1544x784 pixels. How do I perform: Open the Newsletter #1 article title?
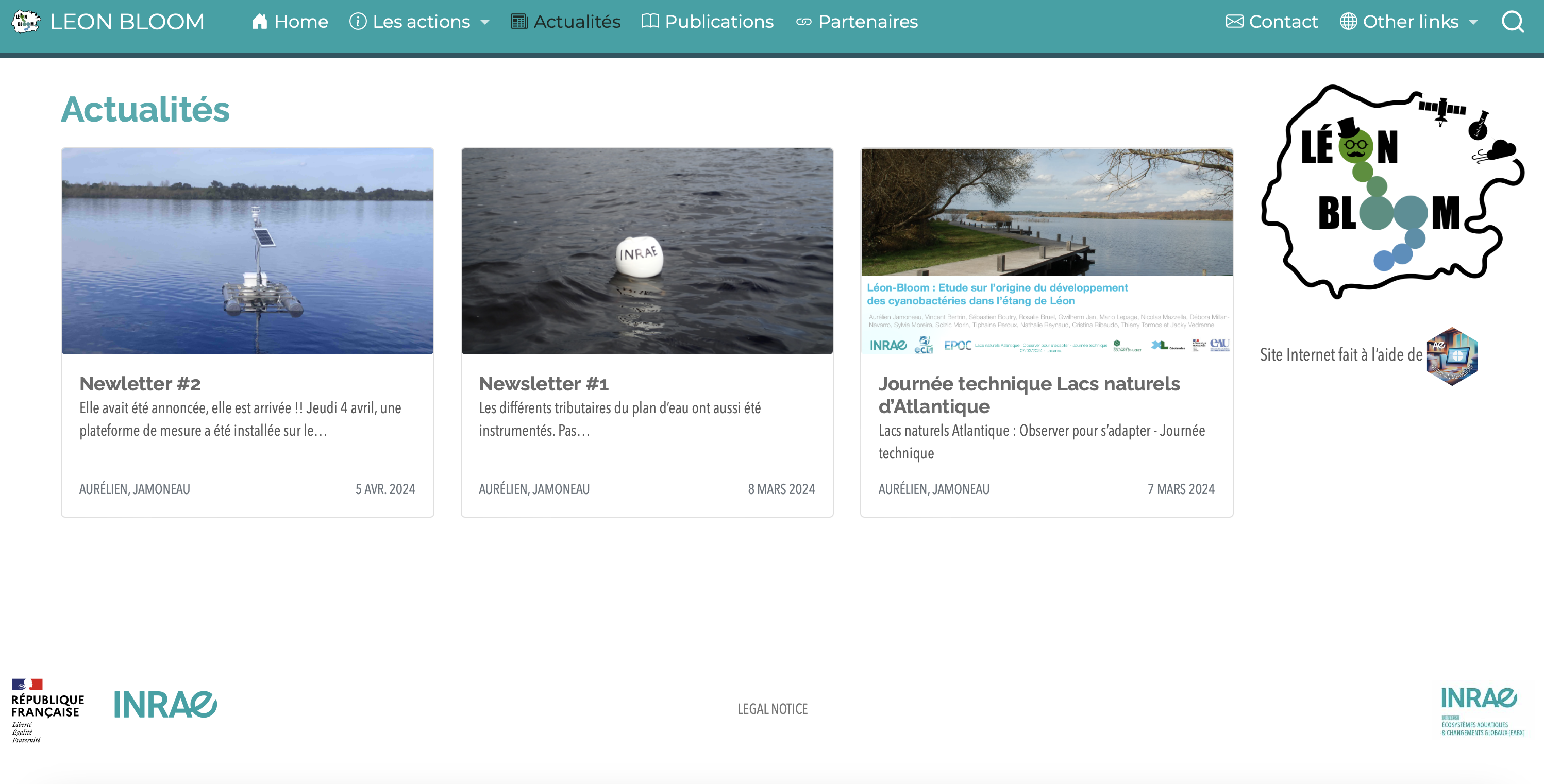[543, 383]
